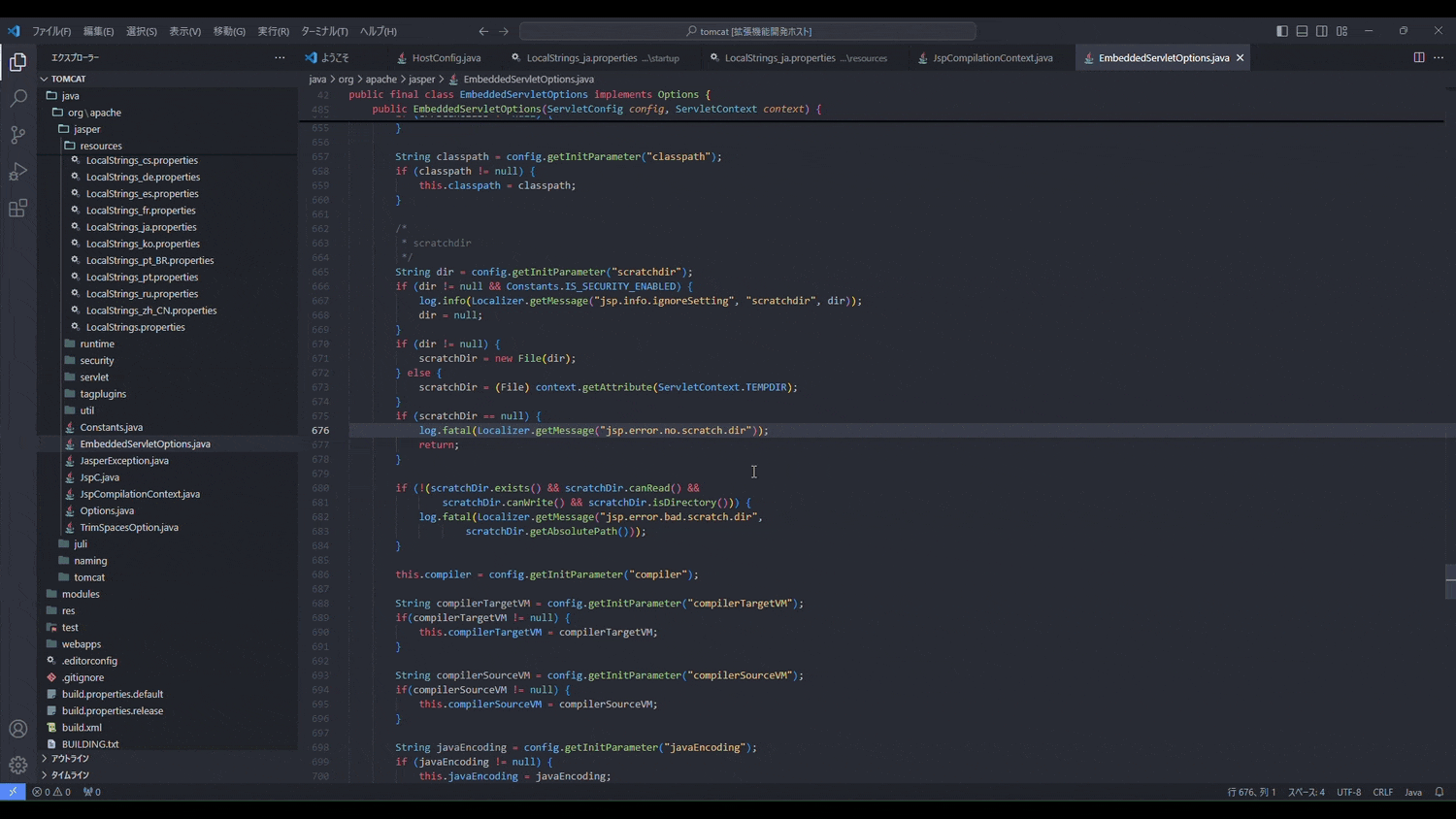Open the Manage gear menu
Screen dimensions: 1456x819
coord(17,766)
